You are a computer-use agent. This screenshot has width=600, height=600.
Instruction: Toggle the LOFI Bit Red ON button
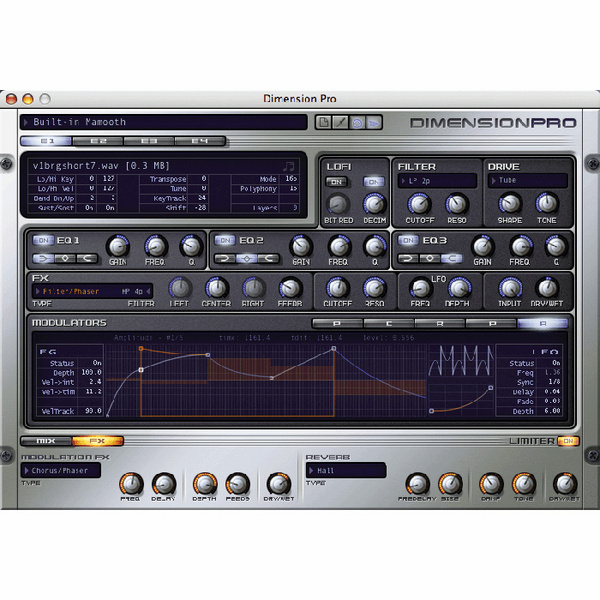coord(336,182)
